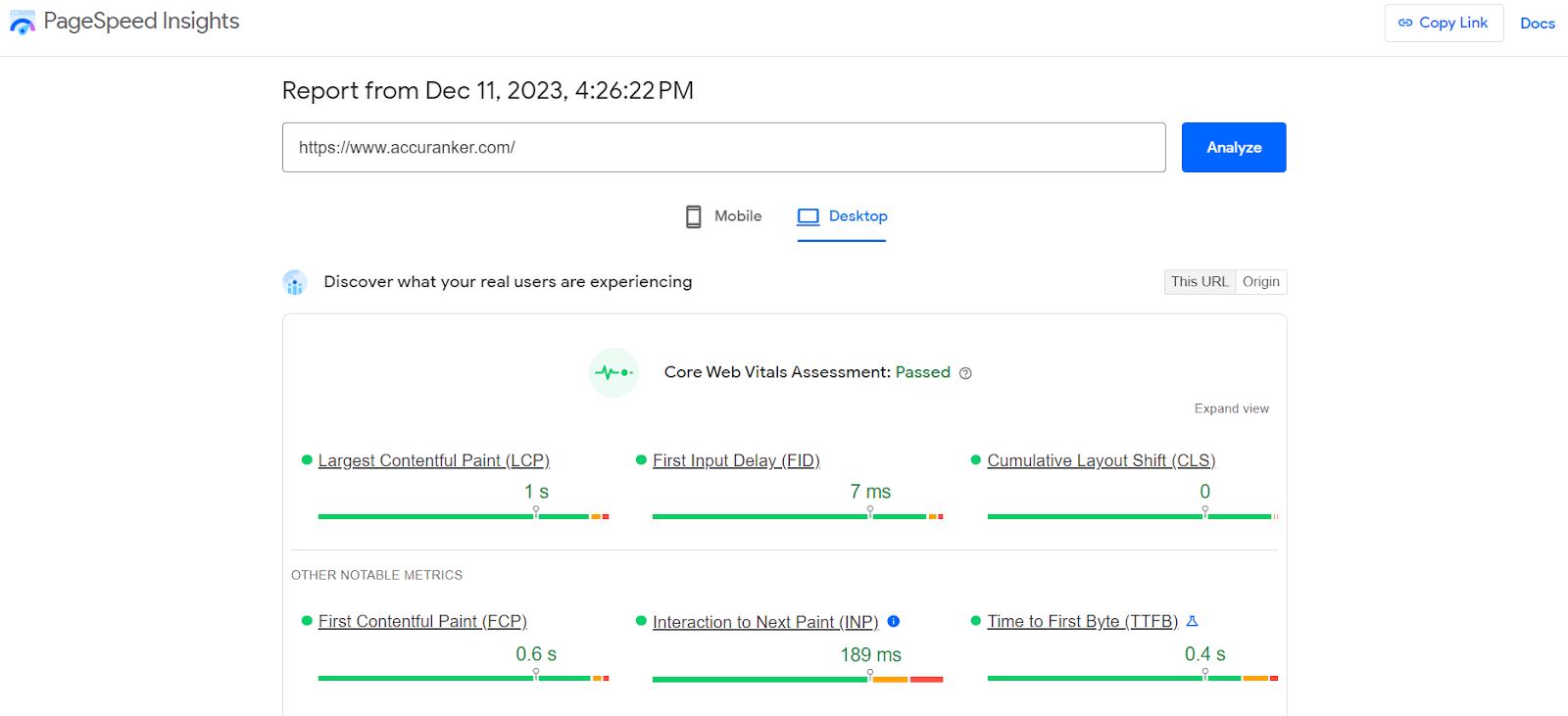Click the FCP distribution bar
This screenshot has height=716, width=1568.
click(464, 678)
